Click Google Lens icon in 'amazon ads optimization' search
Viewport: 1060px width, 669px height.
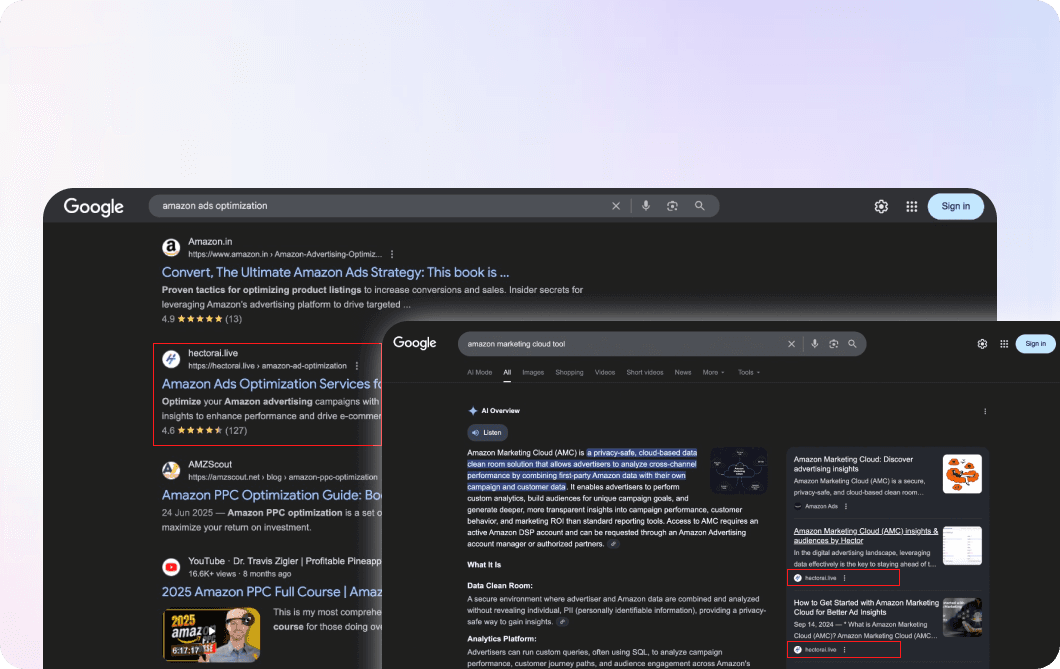click(672, 206)
